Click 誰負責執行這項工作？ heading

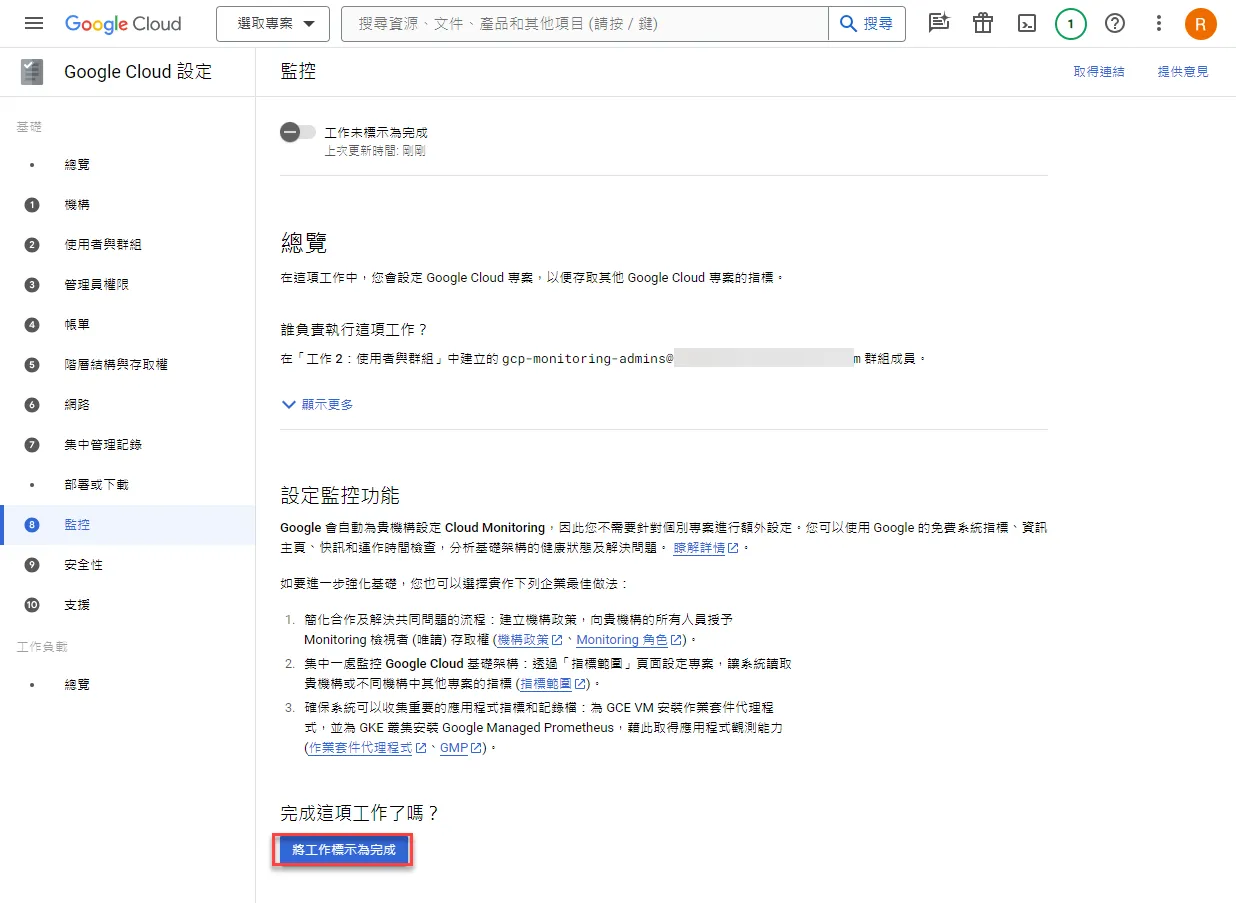[354, 329]
